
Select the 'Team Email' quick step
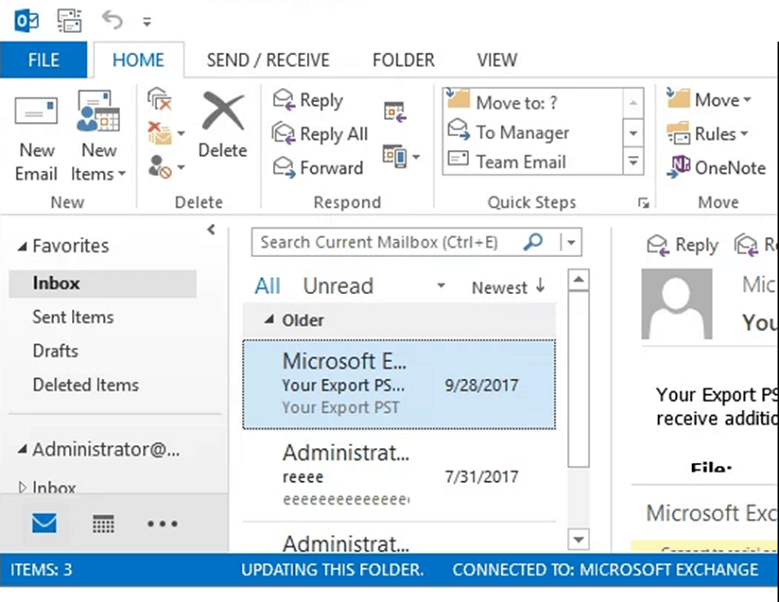pos(533,161)
